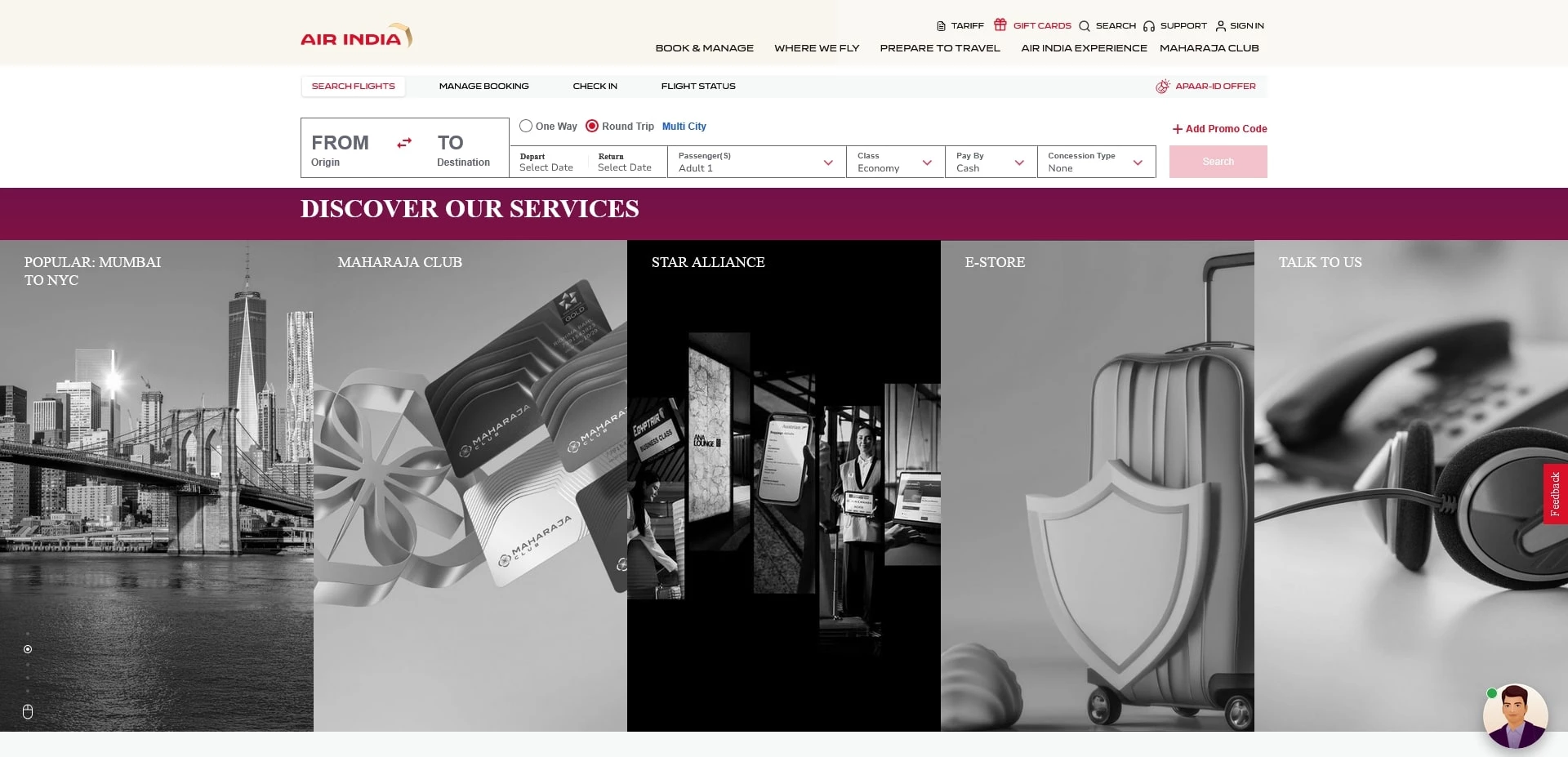The height and width of the screenshot is (757, 1568).
Task: Click the Support headset icon
Action: (x=1148, y=26)
